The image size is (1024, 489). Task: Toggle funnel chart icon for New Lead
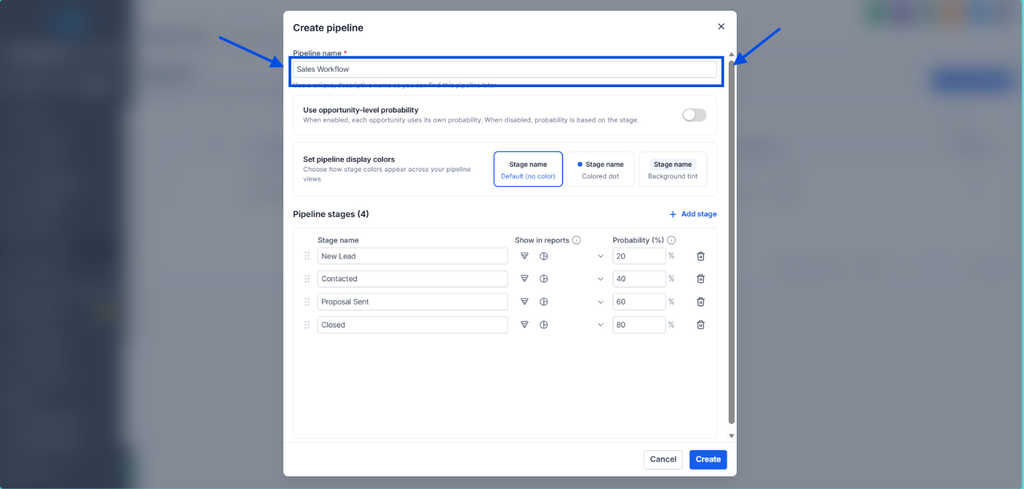[x=524, y=256]
